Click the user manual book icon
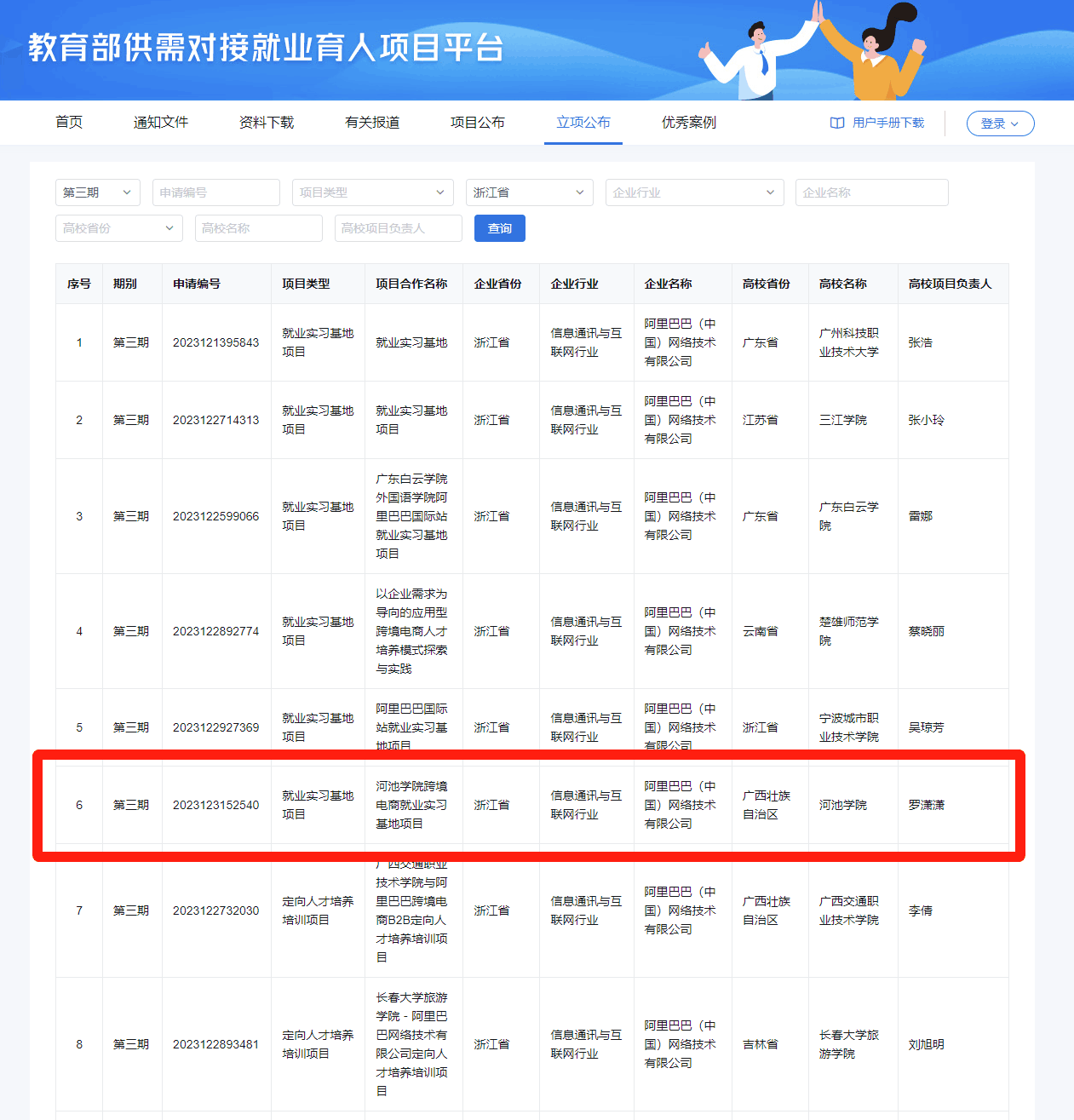This screenshot has height=1120, width=1074. 836,123
